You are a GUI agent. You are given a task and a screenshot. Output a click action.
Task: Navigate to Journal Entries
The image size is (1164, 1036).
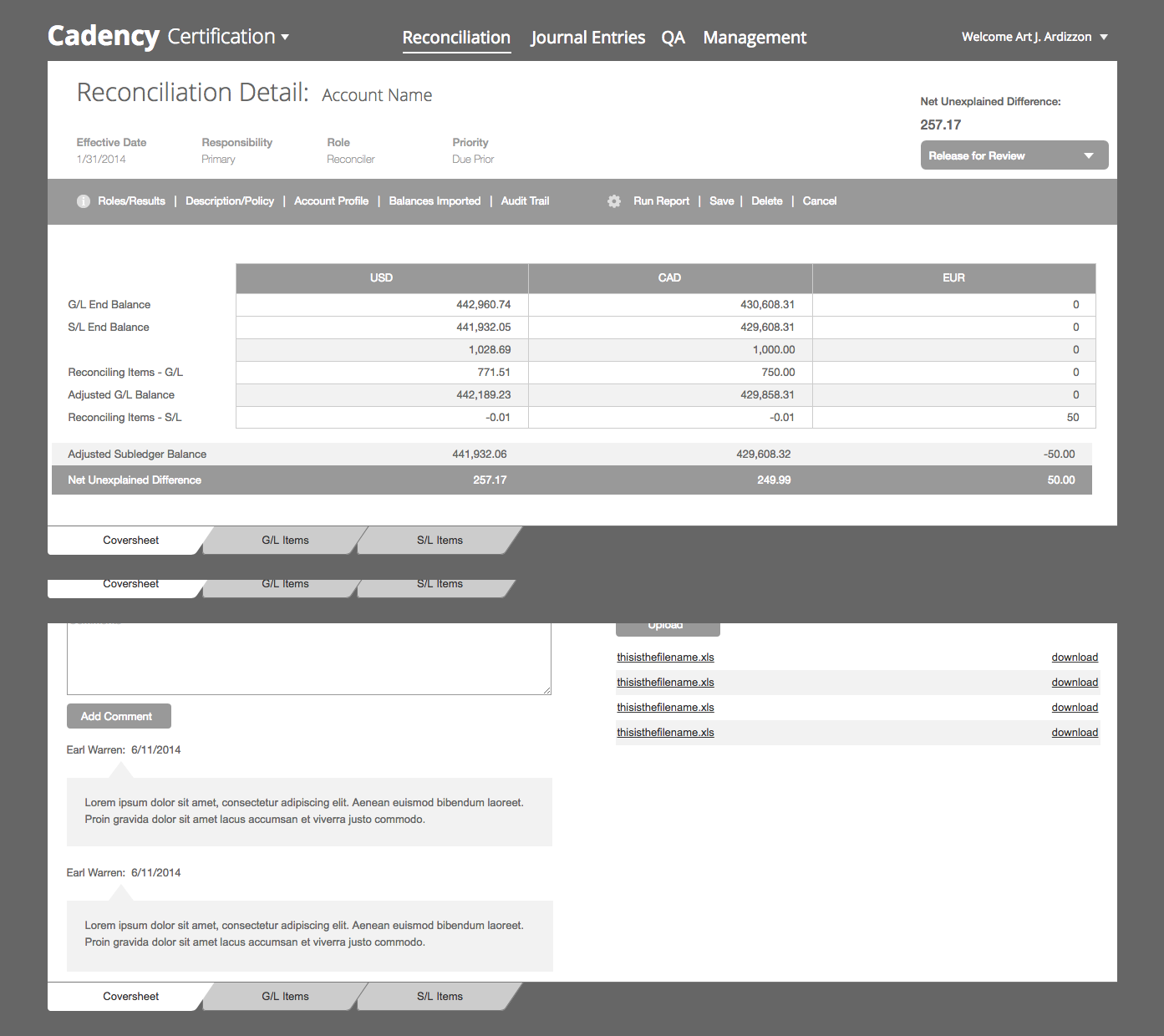[587, 38]
